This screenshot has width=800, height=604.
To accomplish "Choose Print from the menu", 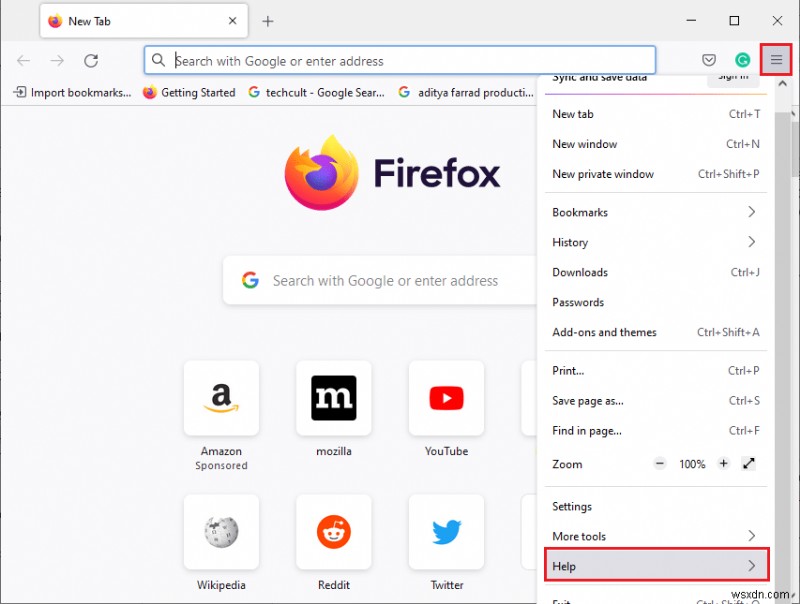I will (656, 371).
